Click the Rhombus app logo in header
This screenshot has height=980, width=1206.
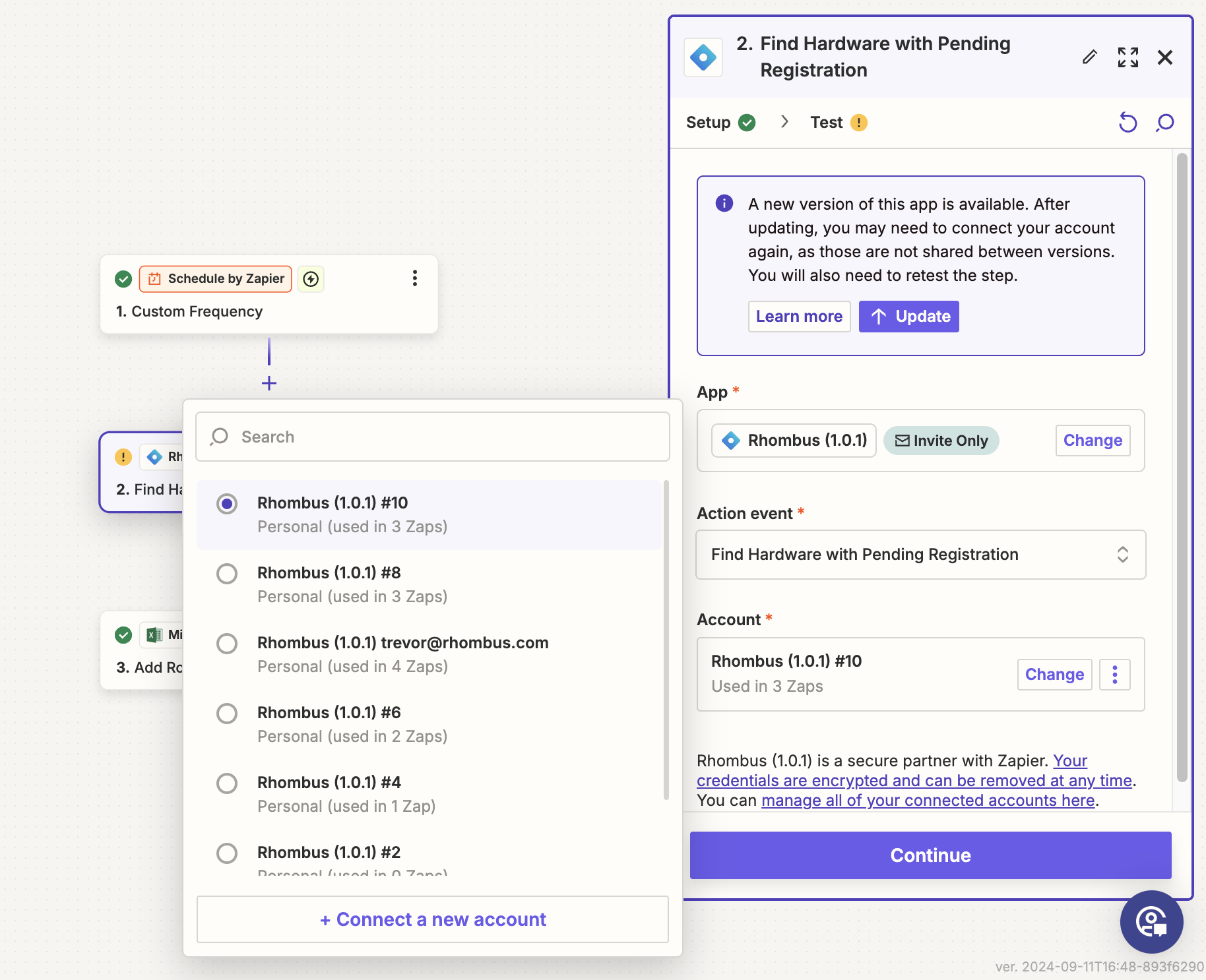[703, 57]
